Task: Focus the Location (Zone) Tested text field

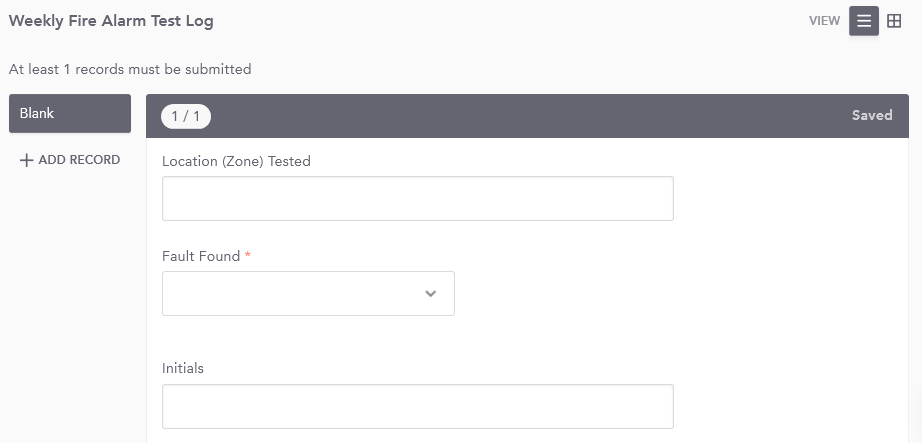Action: pos(417,199)
